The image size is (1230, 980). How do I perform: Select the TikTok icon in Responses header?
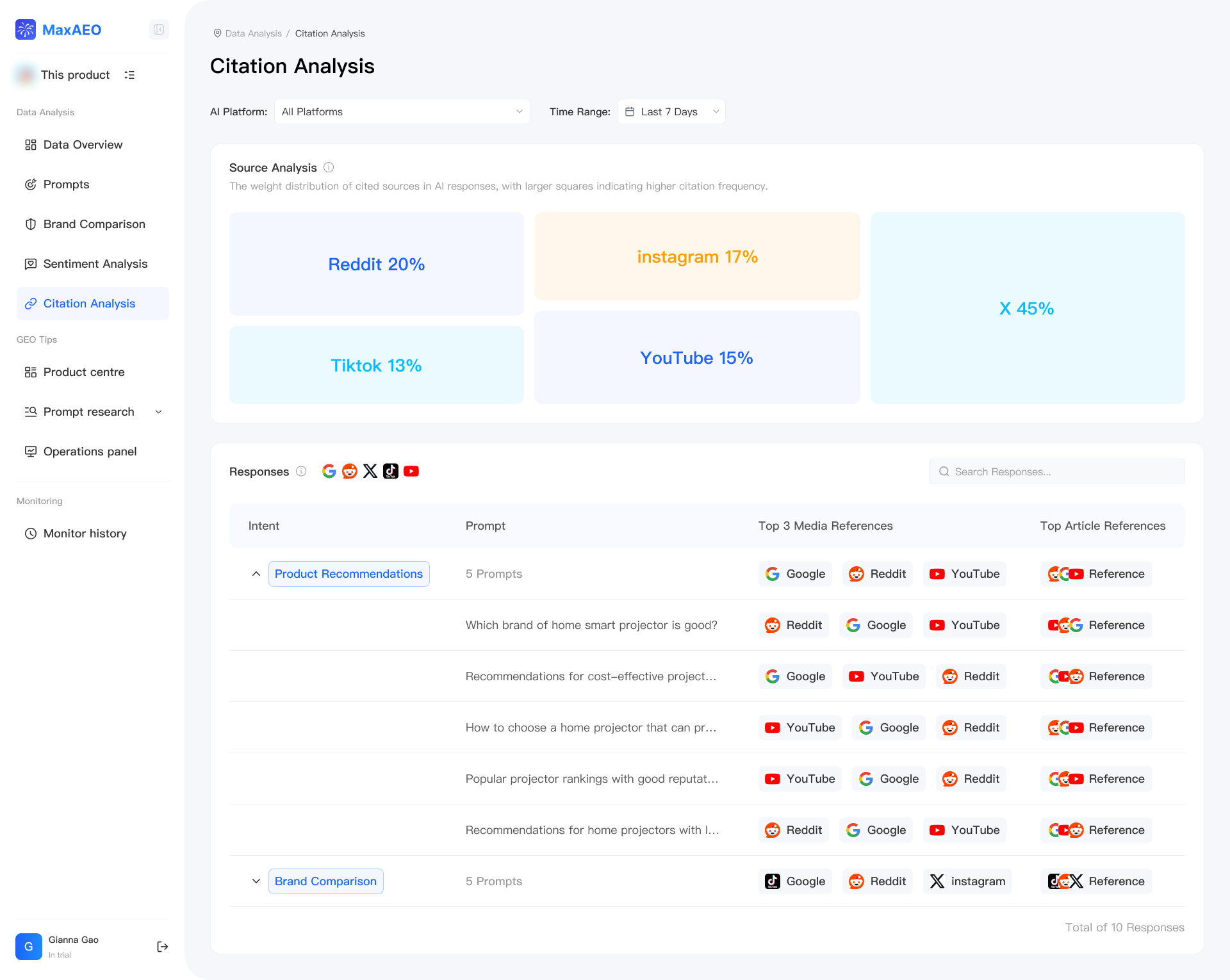tap(391, 471)
